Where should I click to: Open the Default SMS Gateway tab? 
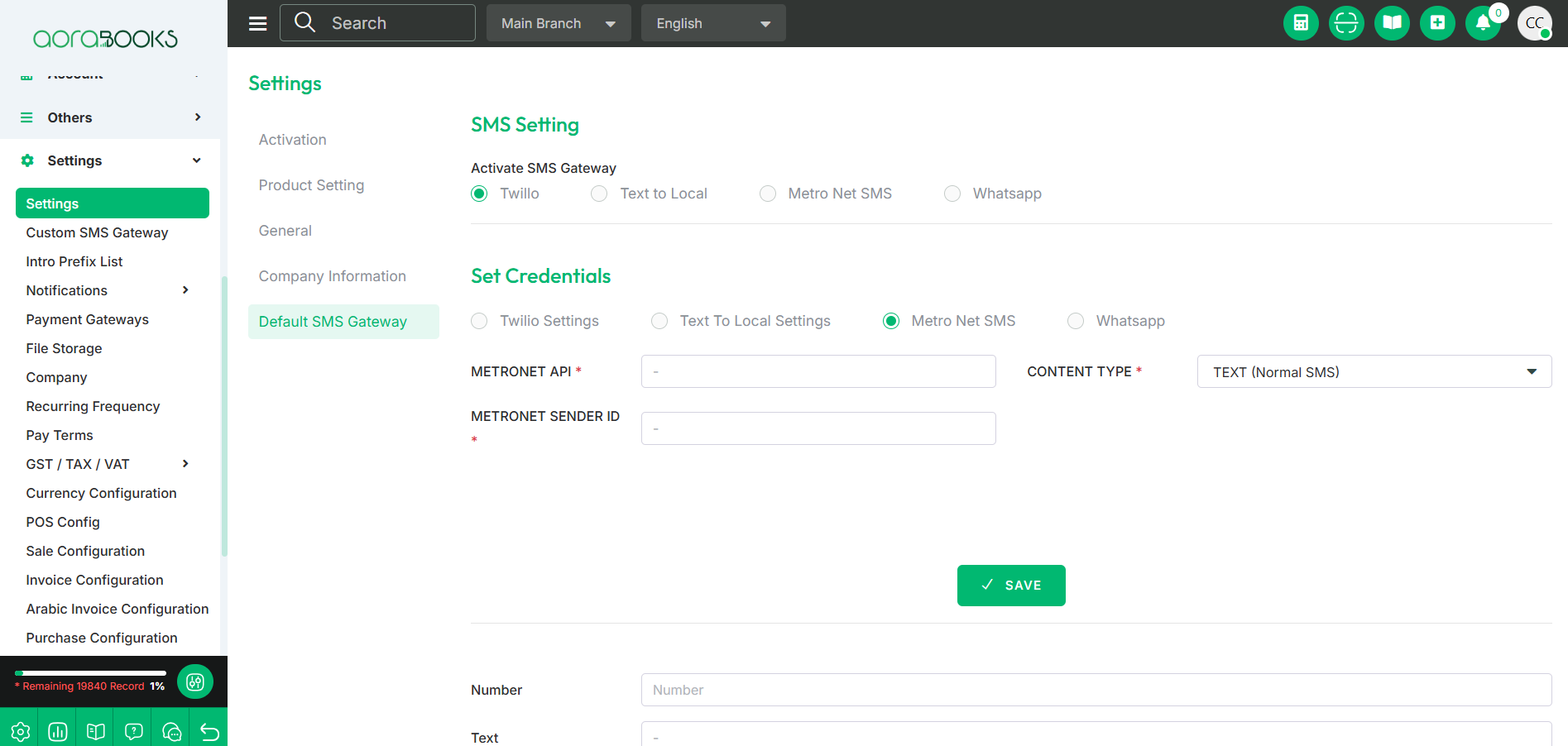343,322
